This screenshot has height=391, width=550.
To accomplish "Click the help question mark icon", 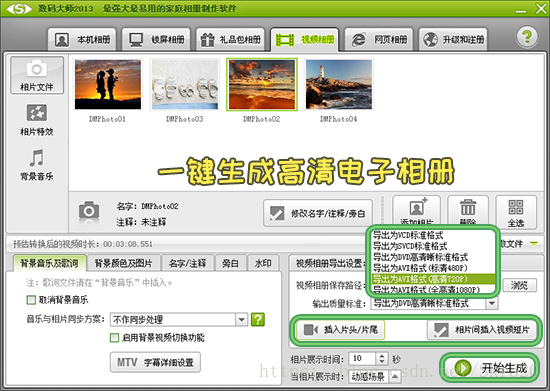I will click(x=526, y=36).
